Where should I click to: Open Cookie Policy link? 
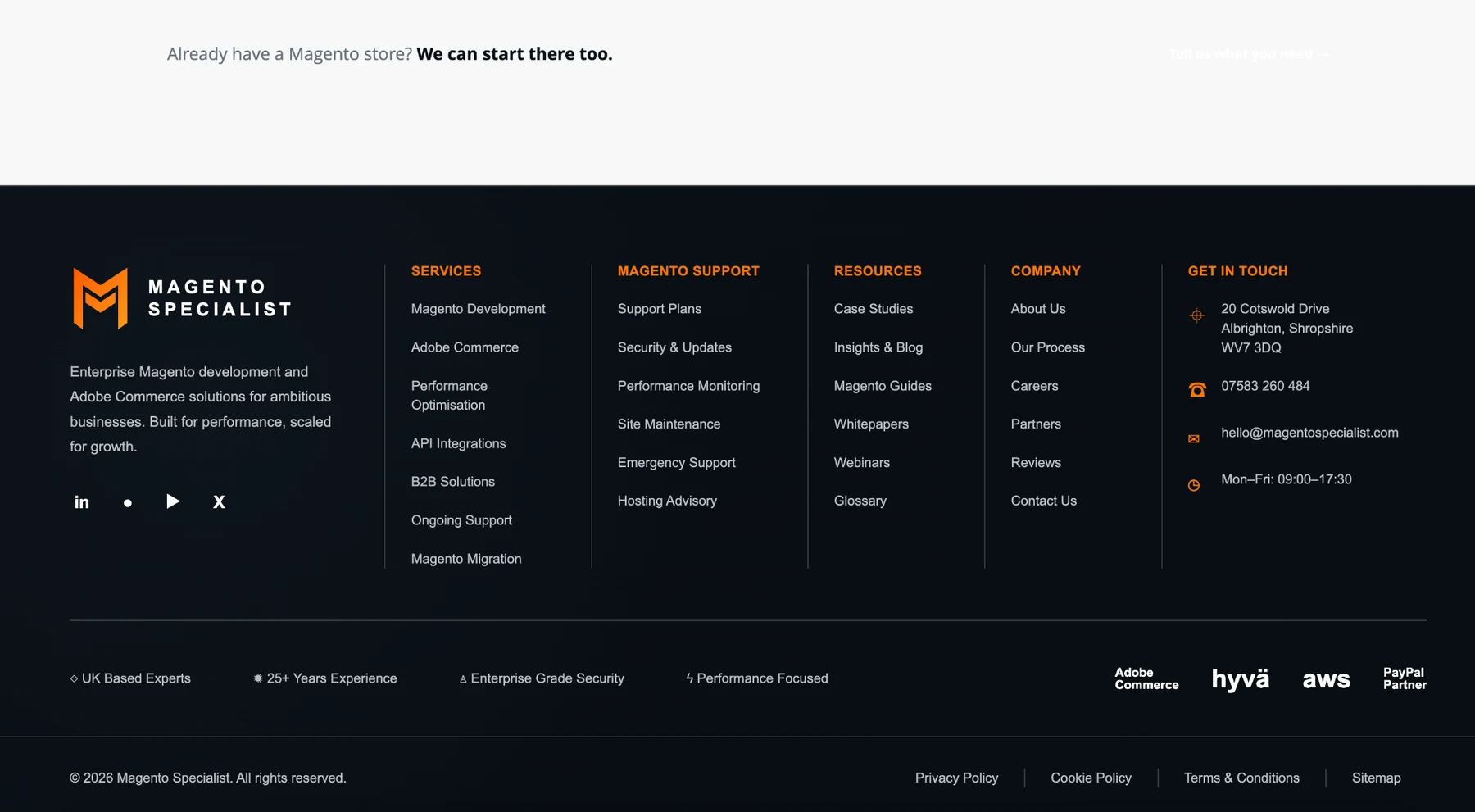[x=1091, y=778]
